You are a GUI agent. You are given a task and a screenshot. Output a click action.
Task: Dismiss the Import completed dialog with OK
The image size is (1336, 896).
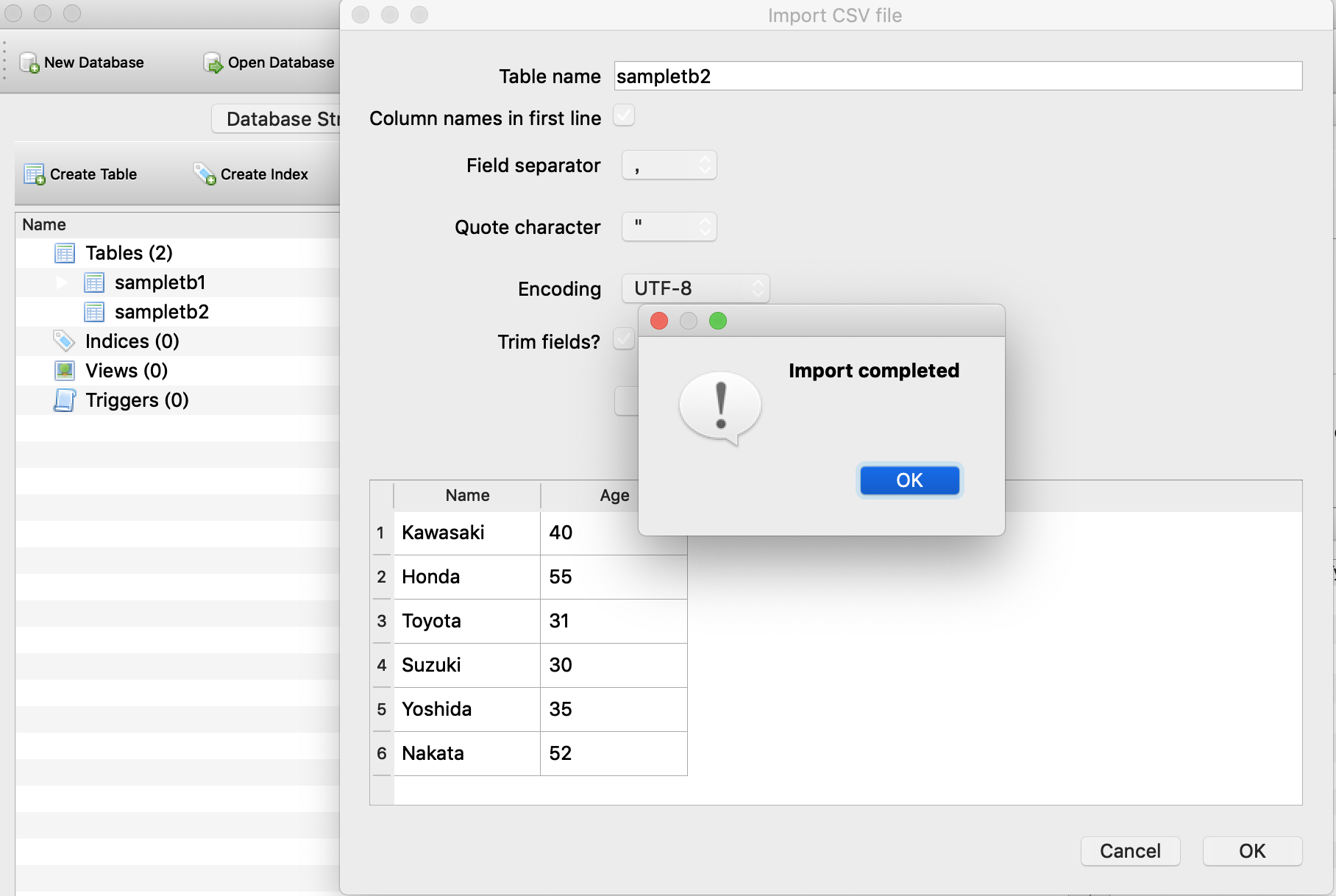pyautogui.click(x=909, y=480)
